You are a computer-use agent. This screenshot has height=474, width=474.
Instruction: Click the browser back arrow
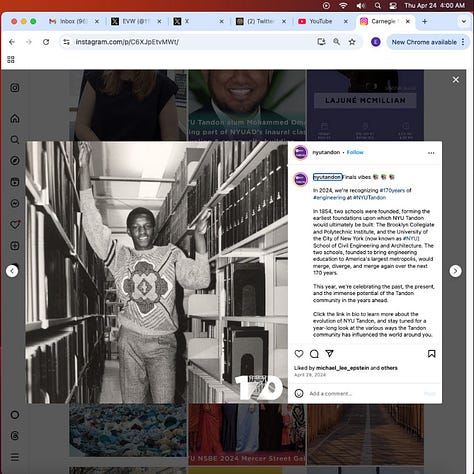click(12, 42)
